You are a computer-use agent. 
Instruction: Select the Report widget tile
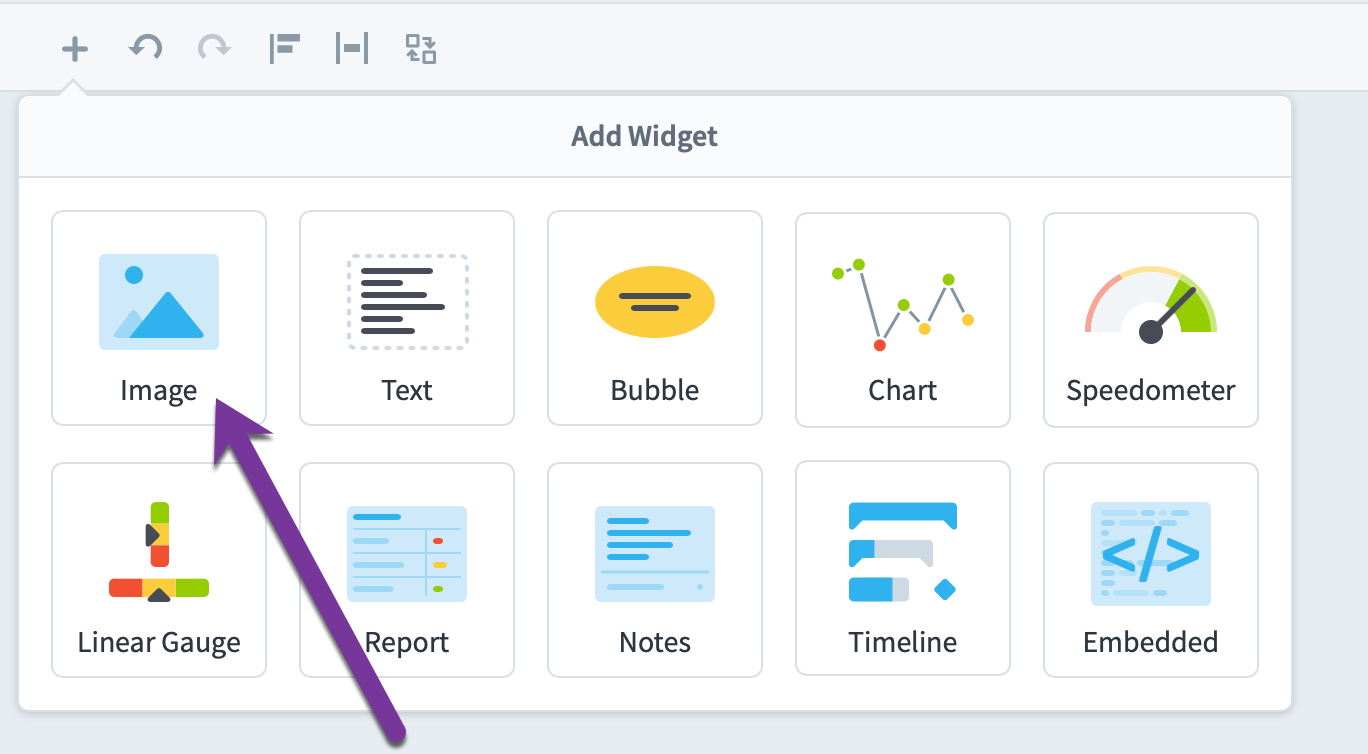click(407, 570)
